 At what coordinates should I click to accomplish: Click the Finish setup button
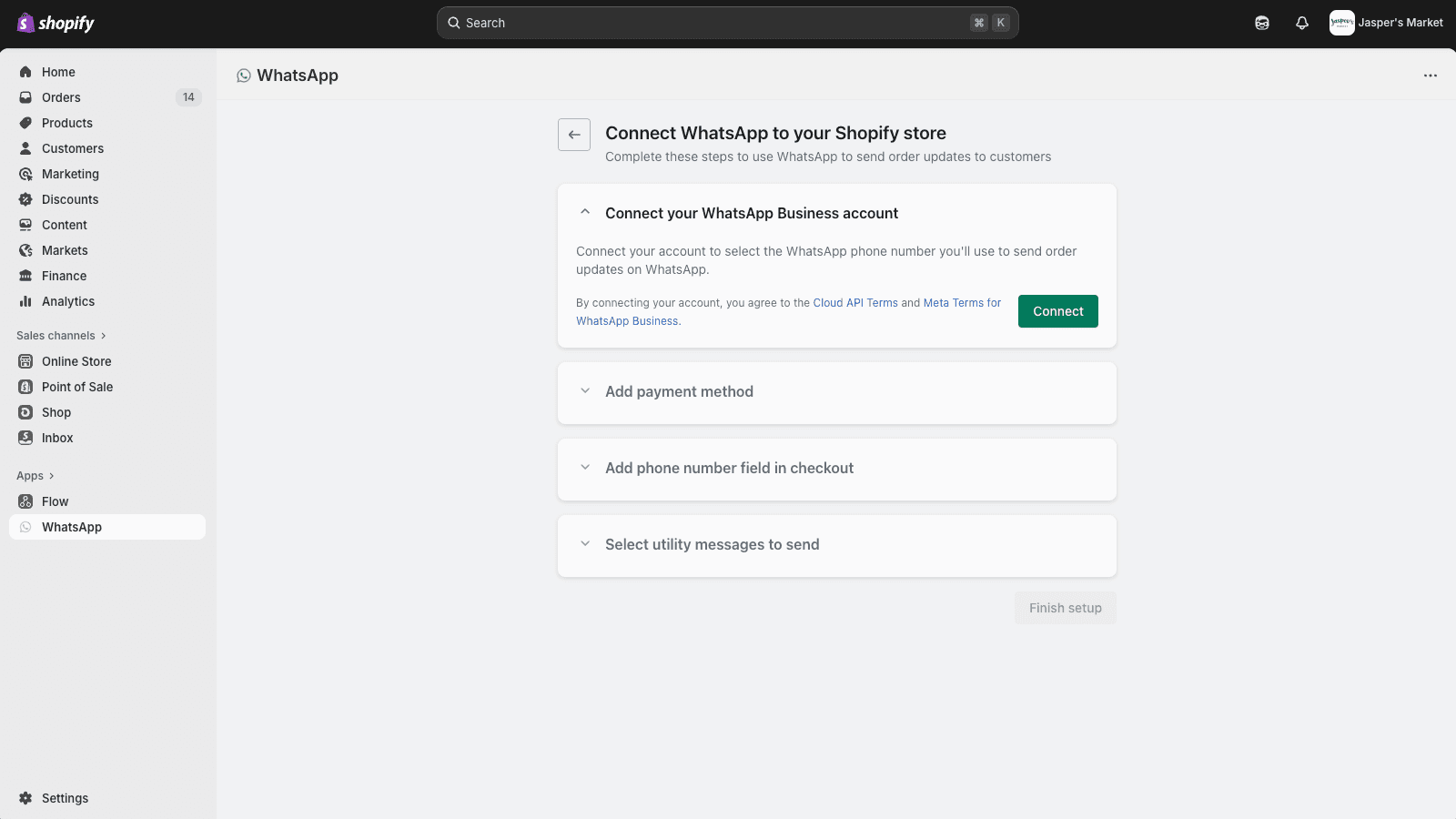click(1066, 608)
